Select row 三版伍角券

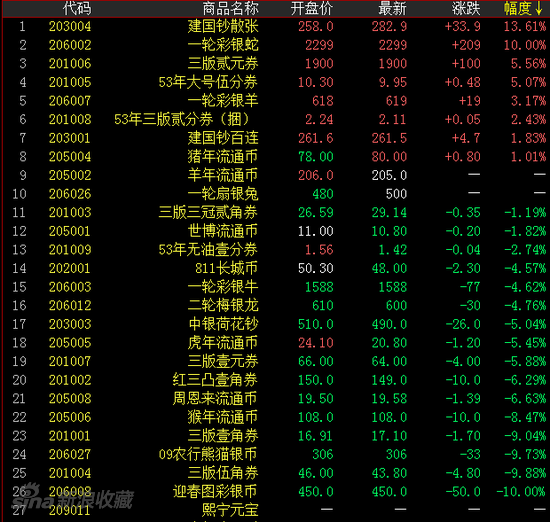276,473
